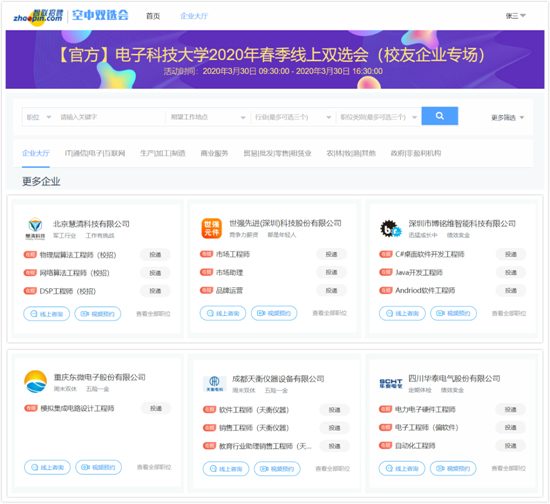
Task: Click 投递 for 品牌运营
Action: (x=331, y=290)
